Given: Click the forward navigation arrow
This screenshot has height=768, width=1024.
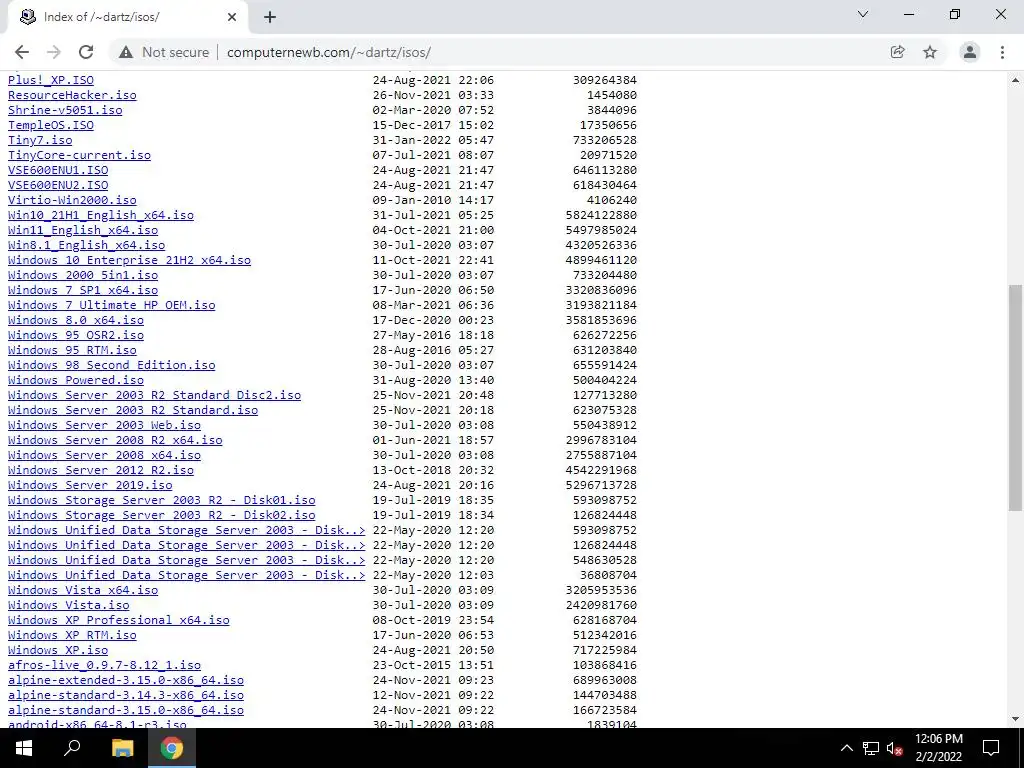Looking at the screenshot, I should point(54,52).
